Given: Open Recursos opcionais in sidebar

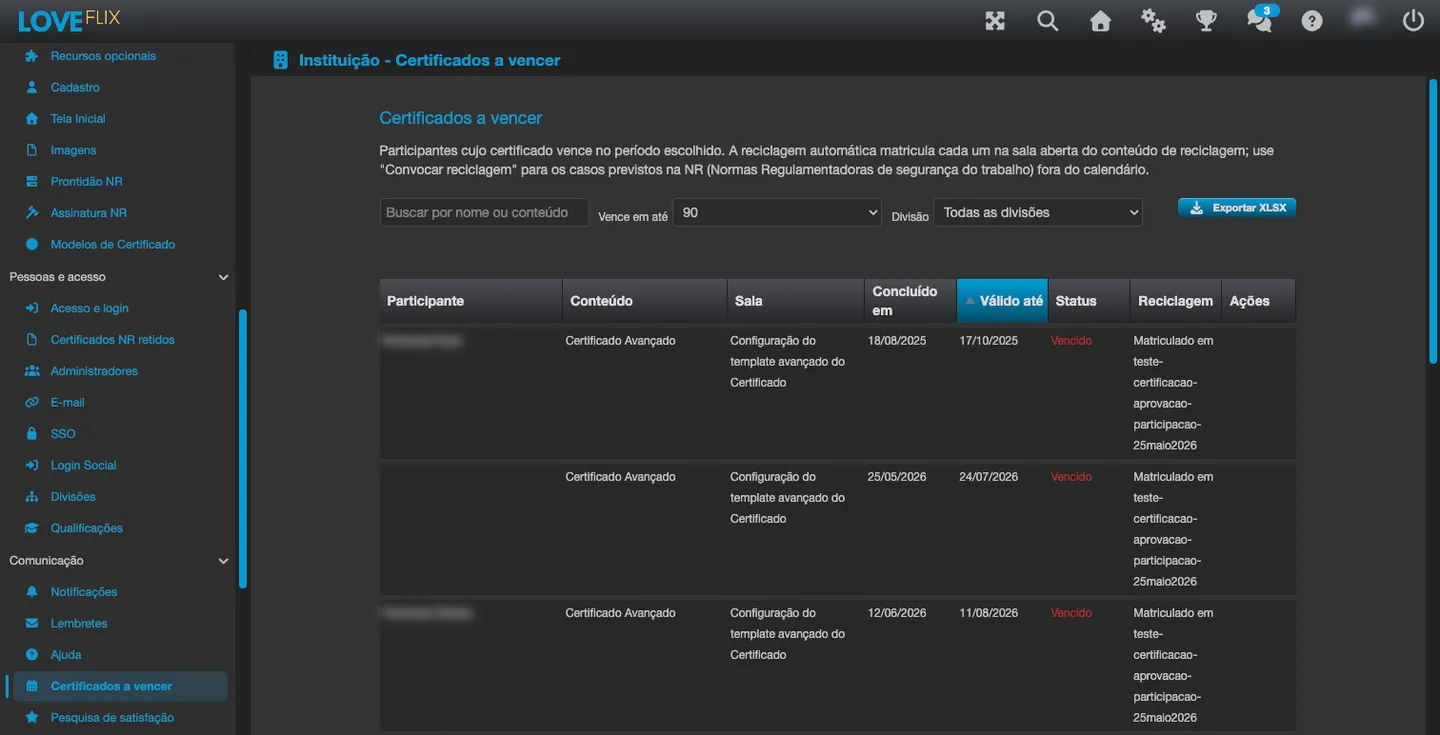Looking at the screenshot, I should [x=103, y=56].
